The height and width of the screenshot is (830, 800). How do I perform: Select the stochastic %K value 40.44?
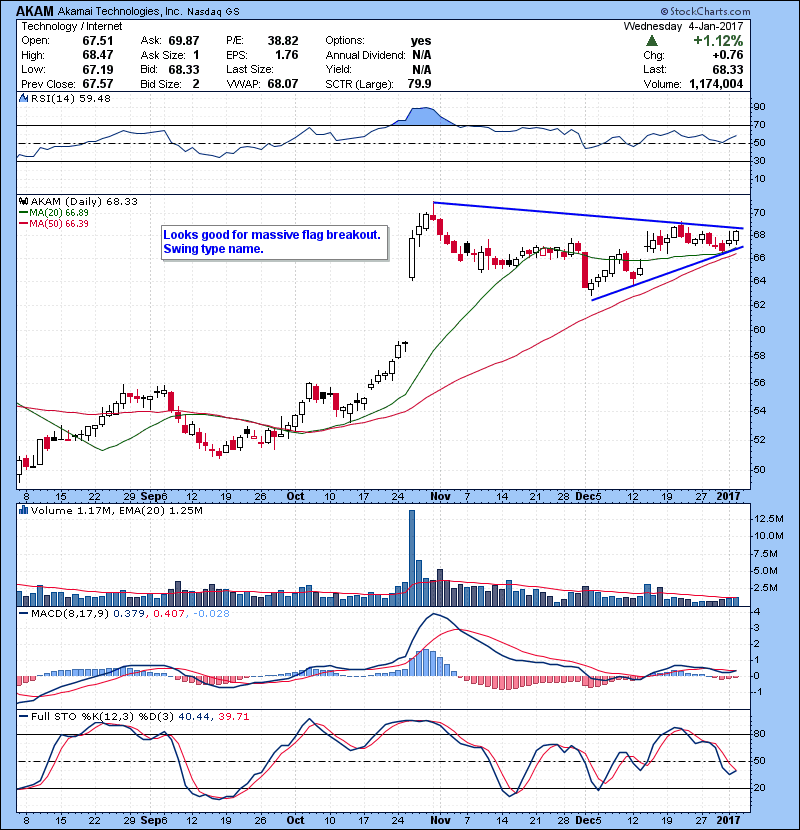tap(194, 717)
